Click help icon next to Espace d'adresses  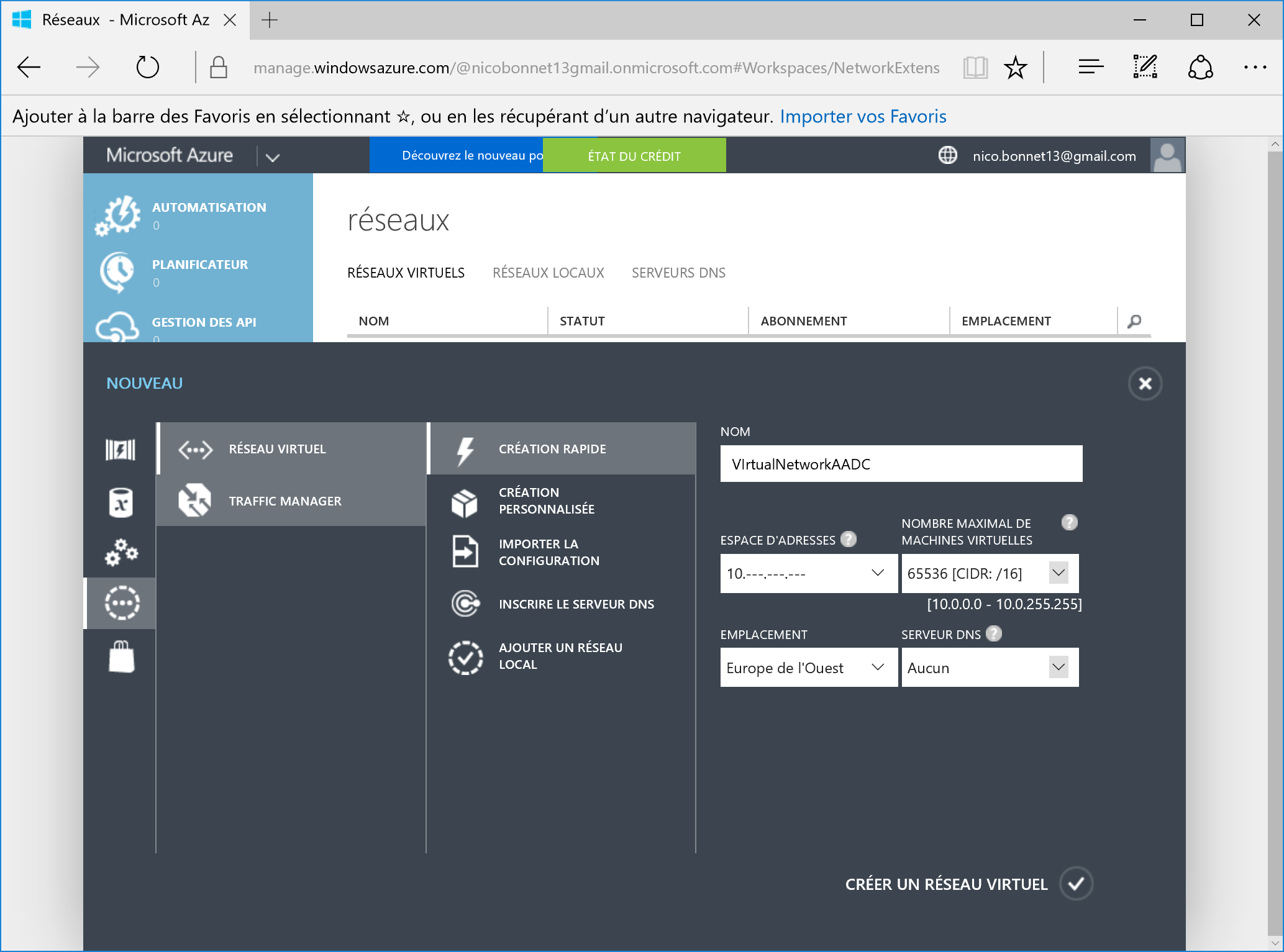(848, 539)
